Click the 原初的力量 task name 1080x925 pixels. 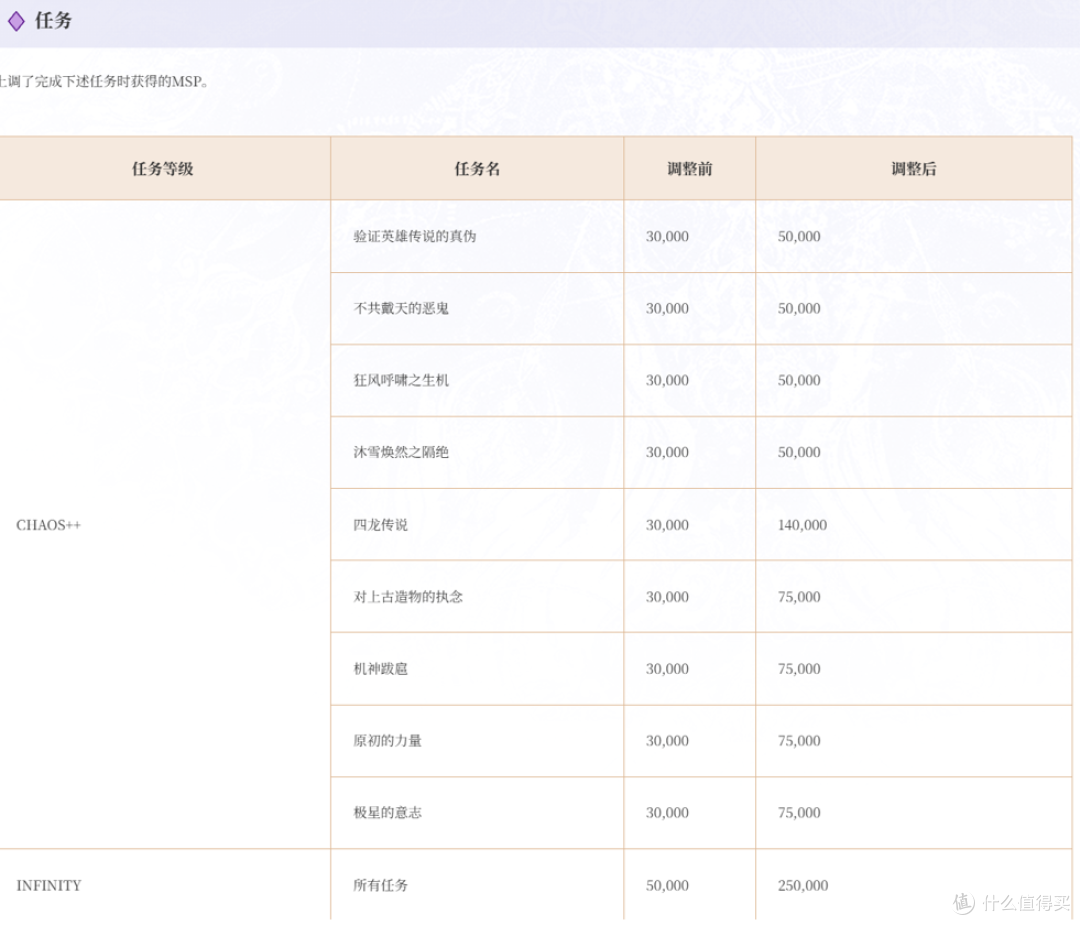tap(387, 741)
